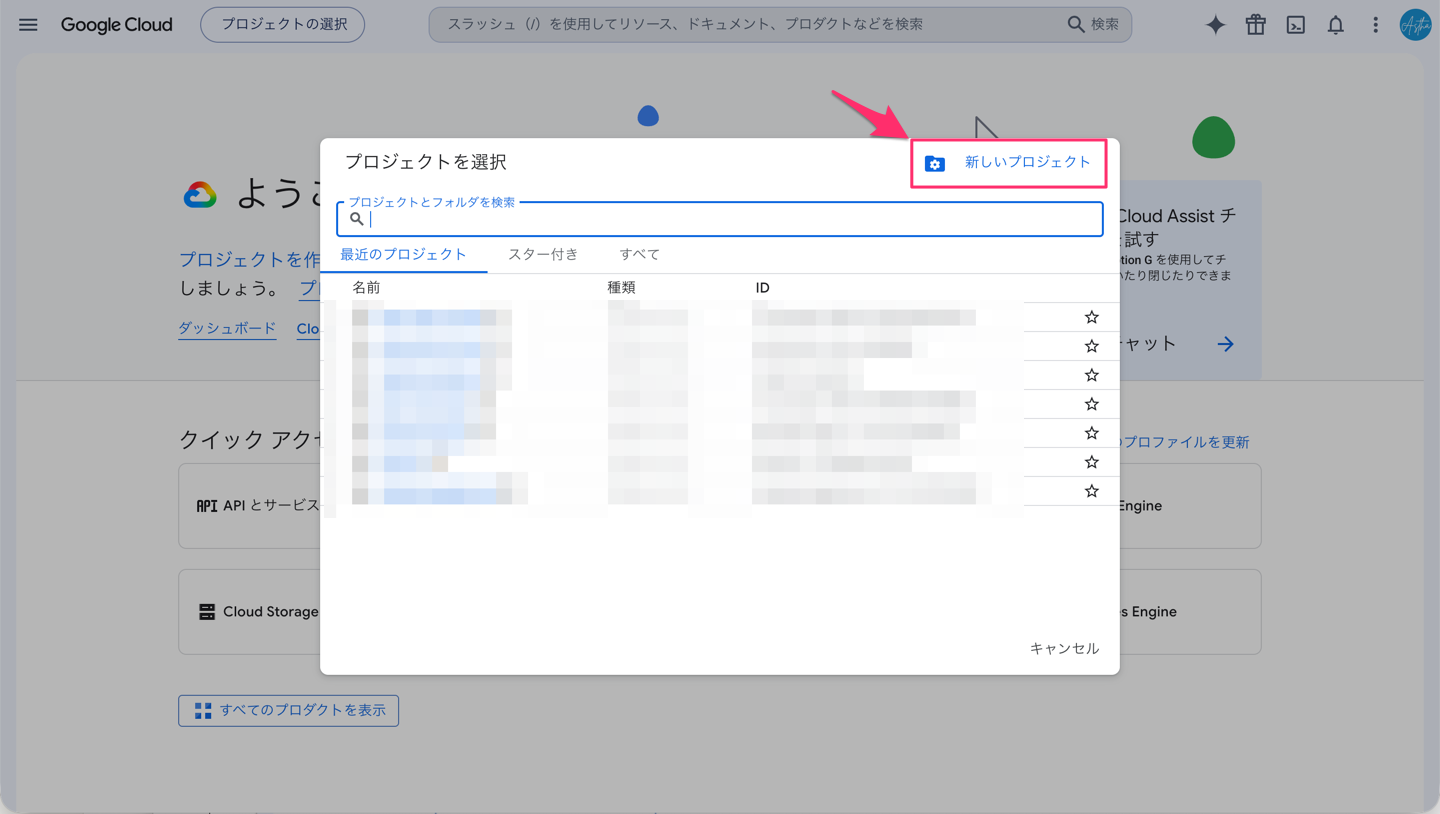Screen dimensions: 1440x814
Task: Star the third project row
Action: pos(1092,375)
